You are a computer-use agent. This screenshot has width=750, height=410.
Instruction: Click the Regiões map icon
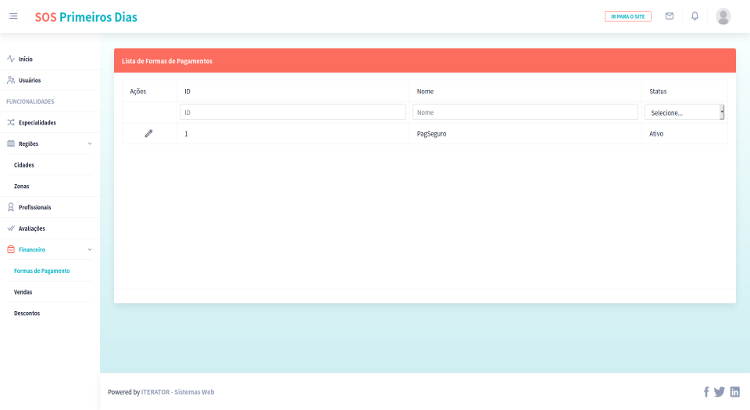11,144
